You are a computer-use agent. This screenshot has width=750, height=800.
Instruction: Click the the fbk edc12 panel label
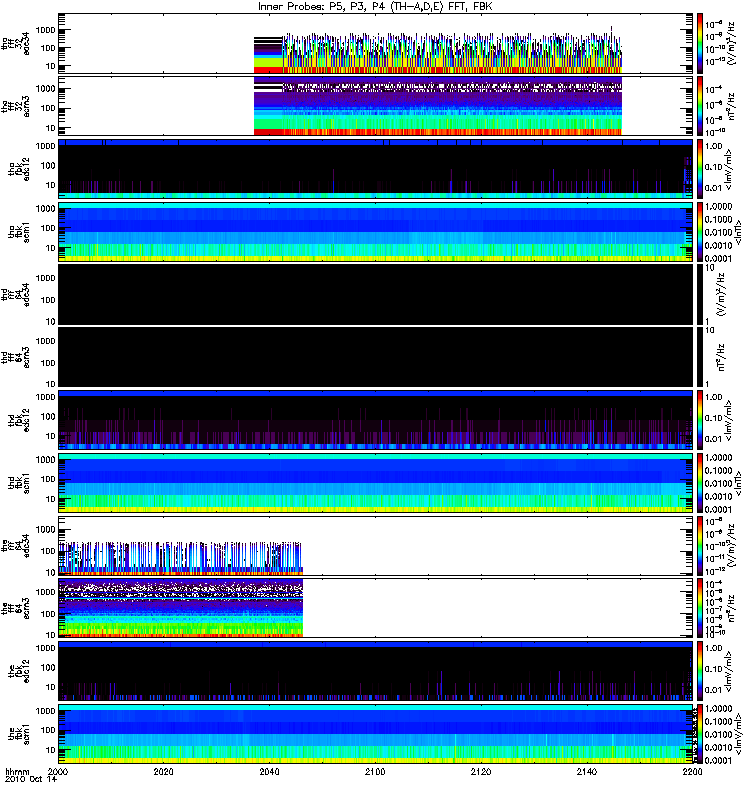[x=19, y=671]
